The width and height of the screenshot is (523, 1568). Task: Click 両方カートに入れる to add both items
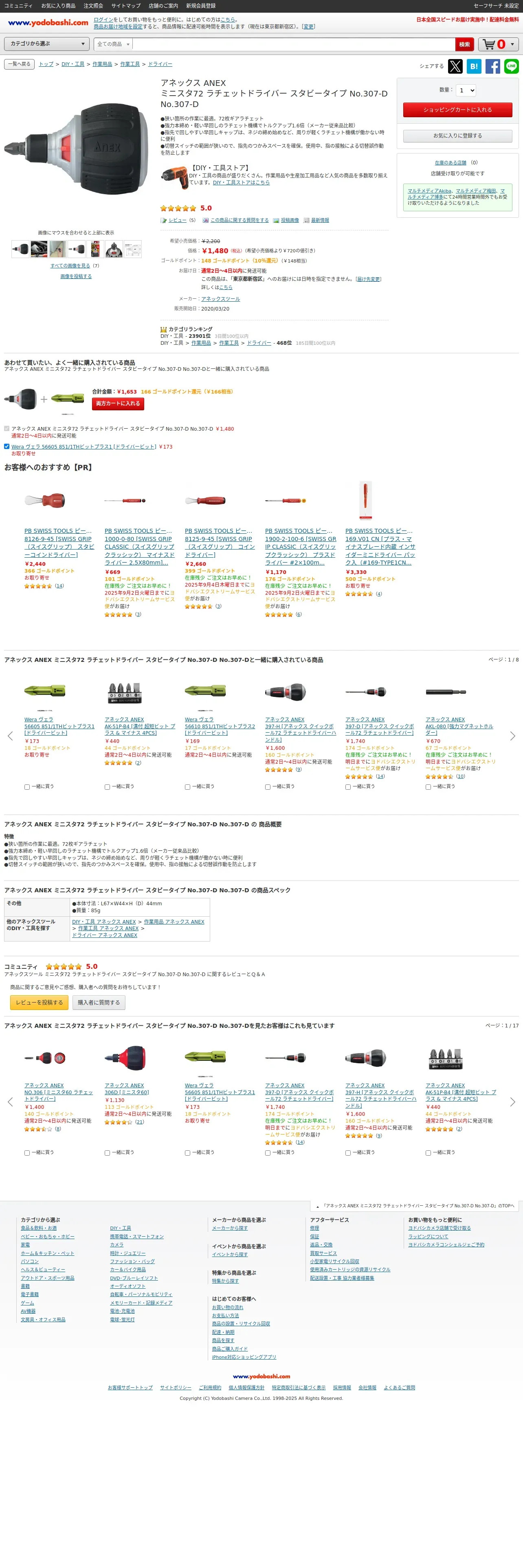pyautogui.click(x=117, y=403)
